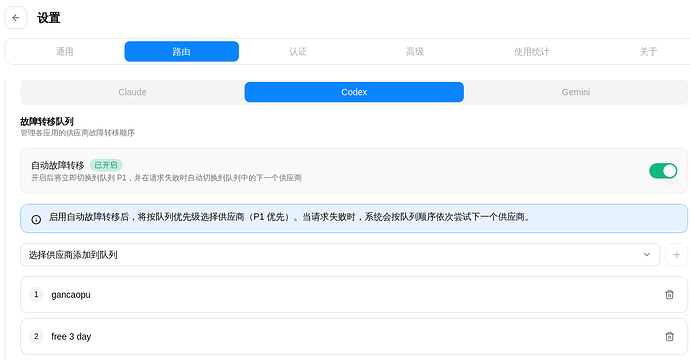The width and height of the screenshot is (690, 360).
Task: Click the 启用自动故障转移后 info message text
Action: [290, 217]
